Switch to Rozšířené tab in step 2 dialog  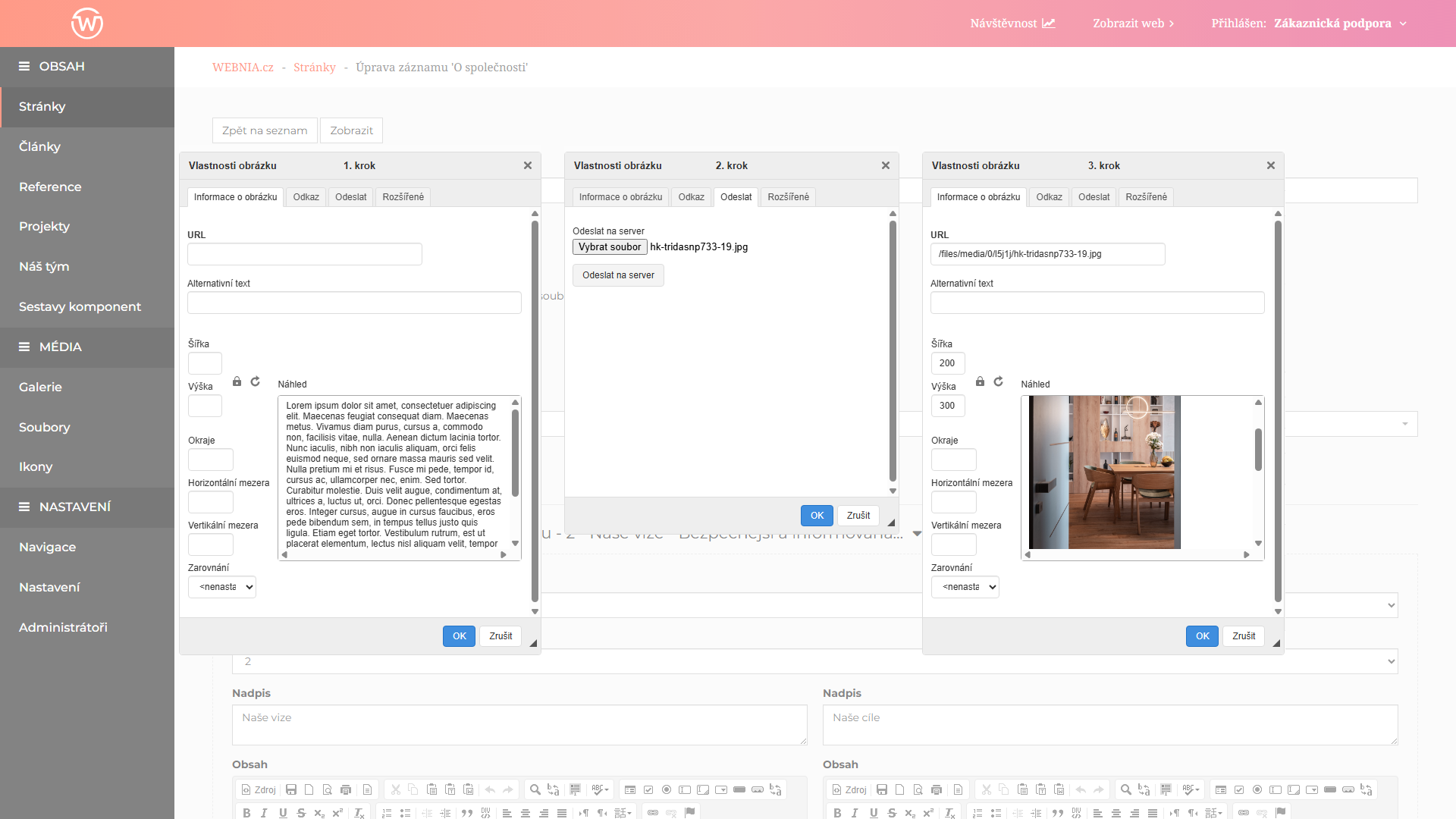(x=788, y=197)
